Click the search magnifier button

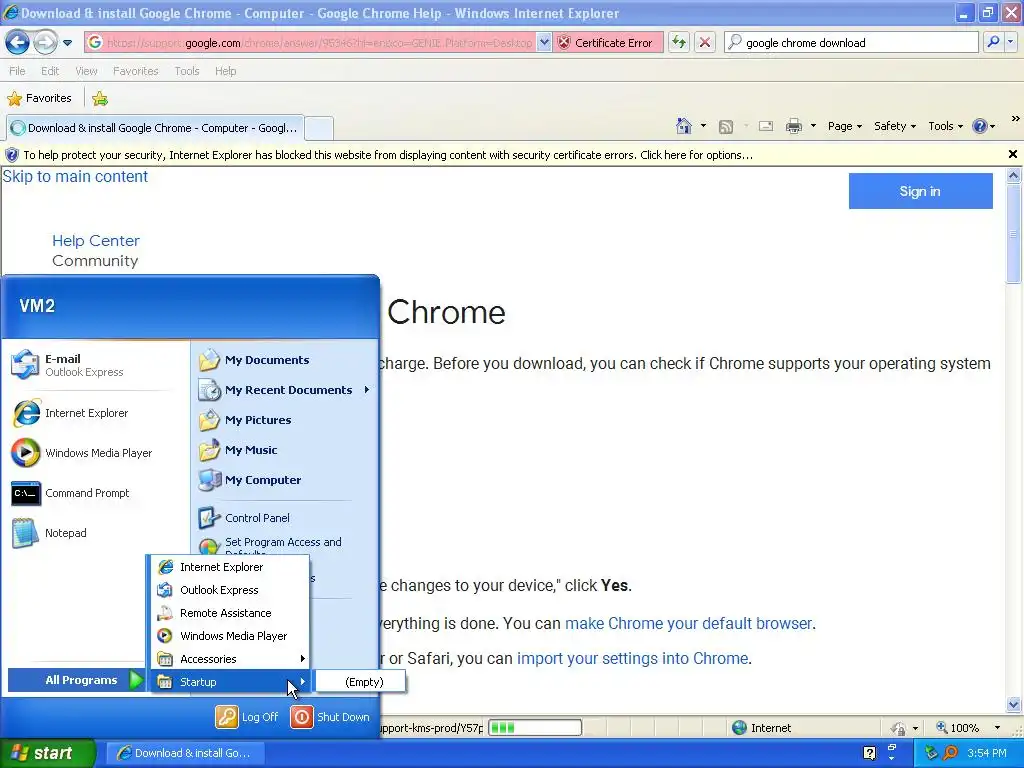point(993,43)
